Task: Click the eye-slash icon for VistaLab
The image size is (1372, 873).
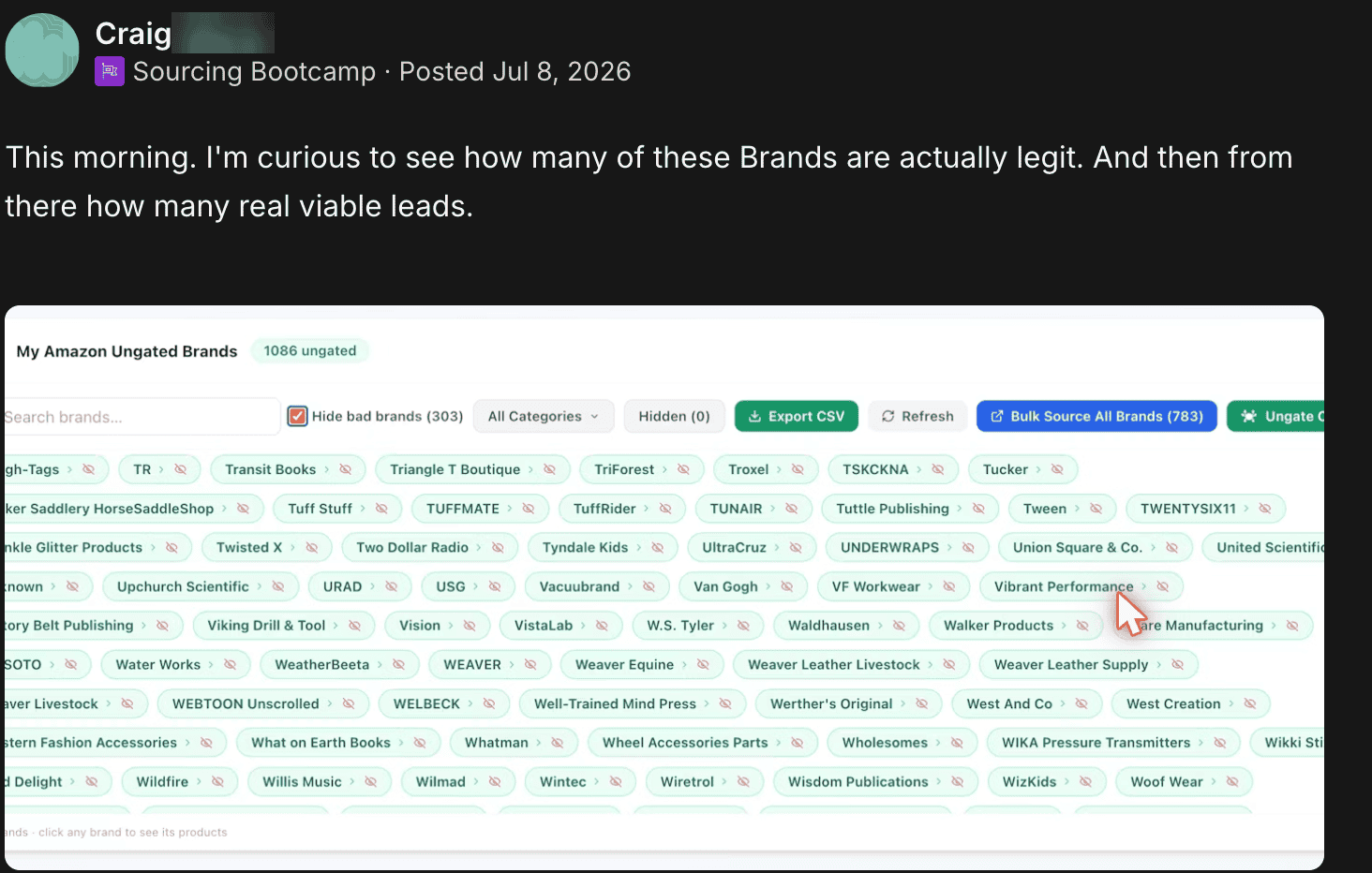Action: [602, 626]
